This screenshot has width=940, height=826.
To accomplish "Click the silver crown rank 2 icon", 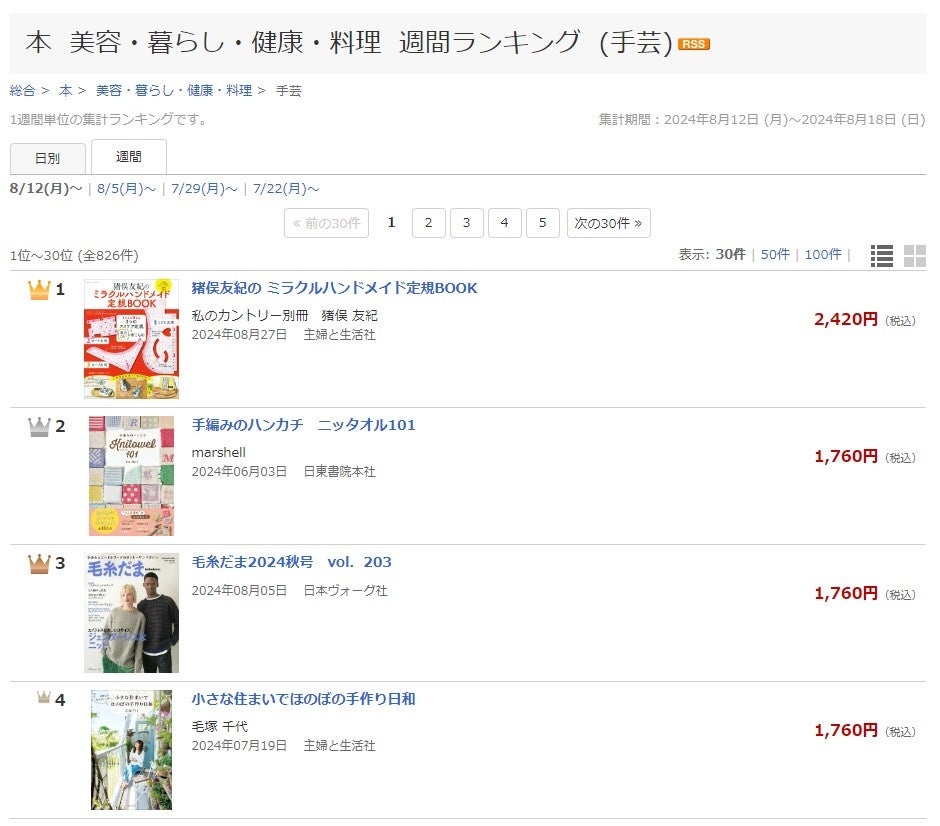I will click(39, 426).
